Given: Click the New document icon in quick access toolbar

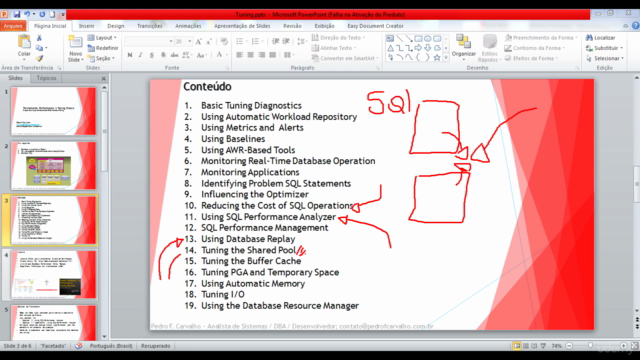Looking at the screenshot, I should coord(52,14).
